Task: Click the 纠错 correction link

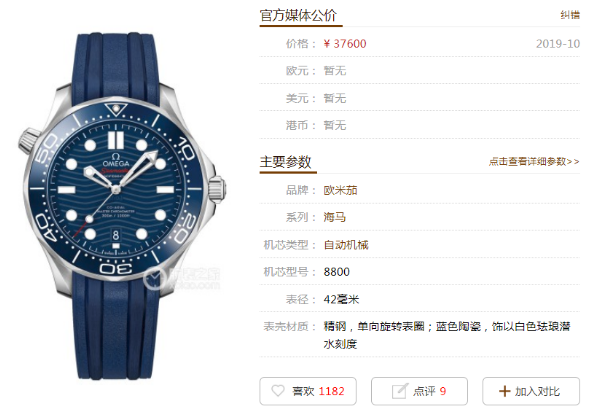Action: 570,15
